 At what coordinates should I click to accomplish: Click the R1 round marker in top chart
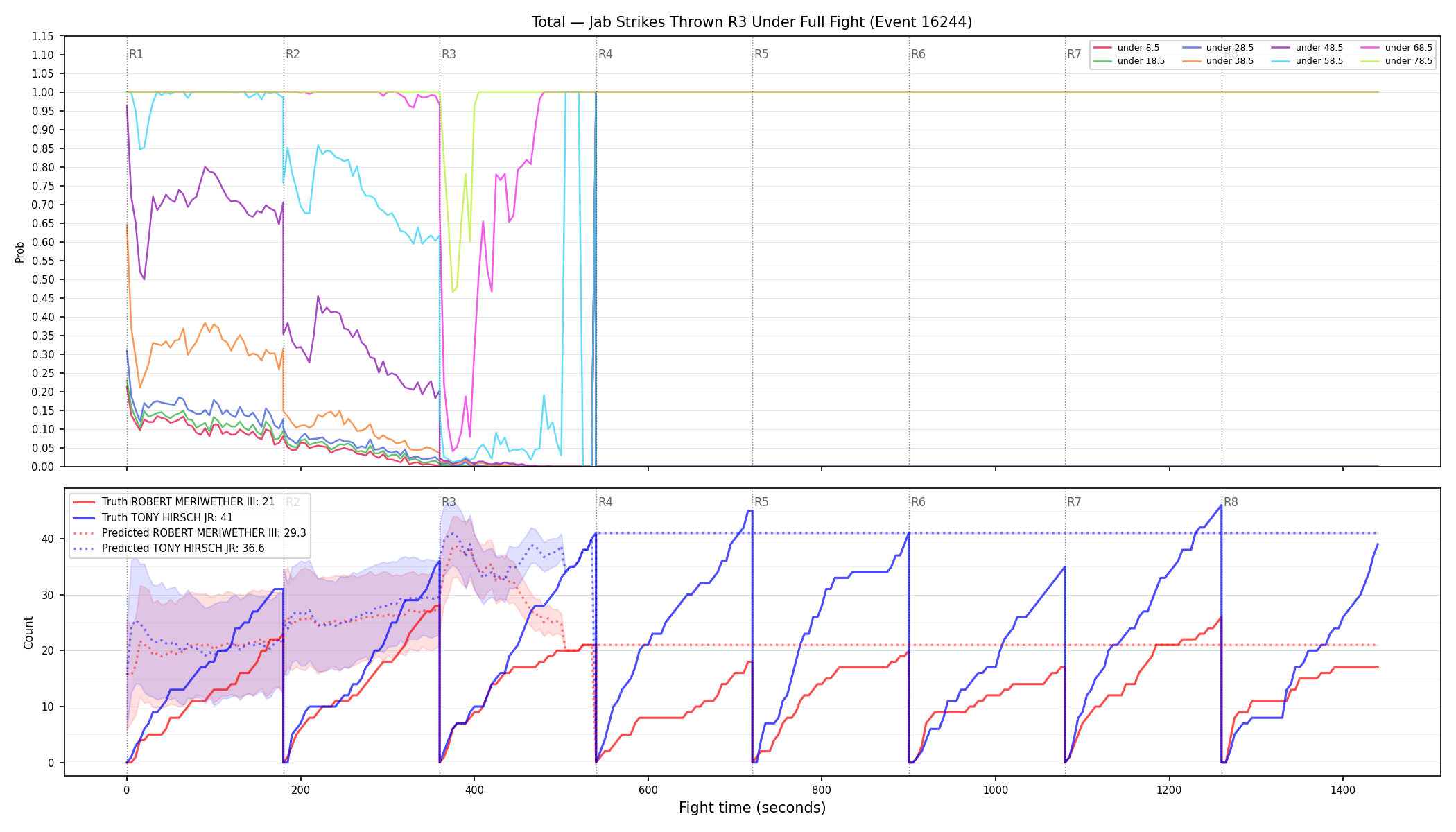point(136,54)
